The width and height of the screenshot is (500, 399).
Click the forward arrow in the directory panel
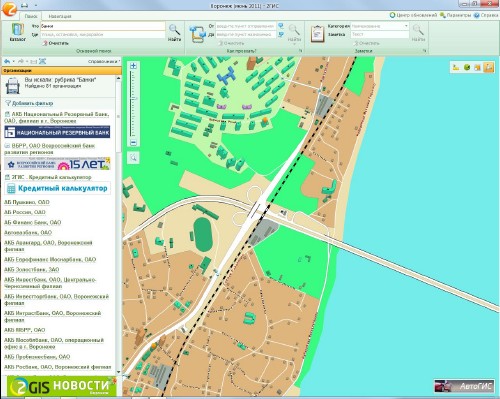point(21,61)
